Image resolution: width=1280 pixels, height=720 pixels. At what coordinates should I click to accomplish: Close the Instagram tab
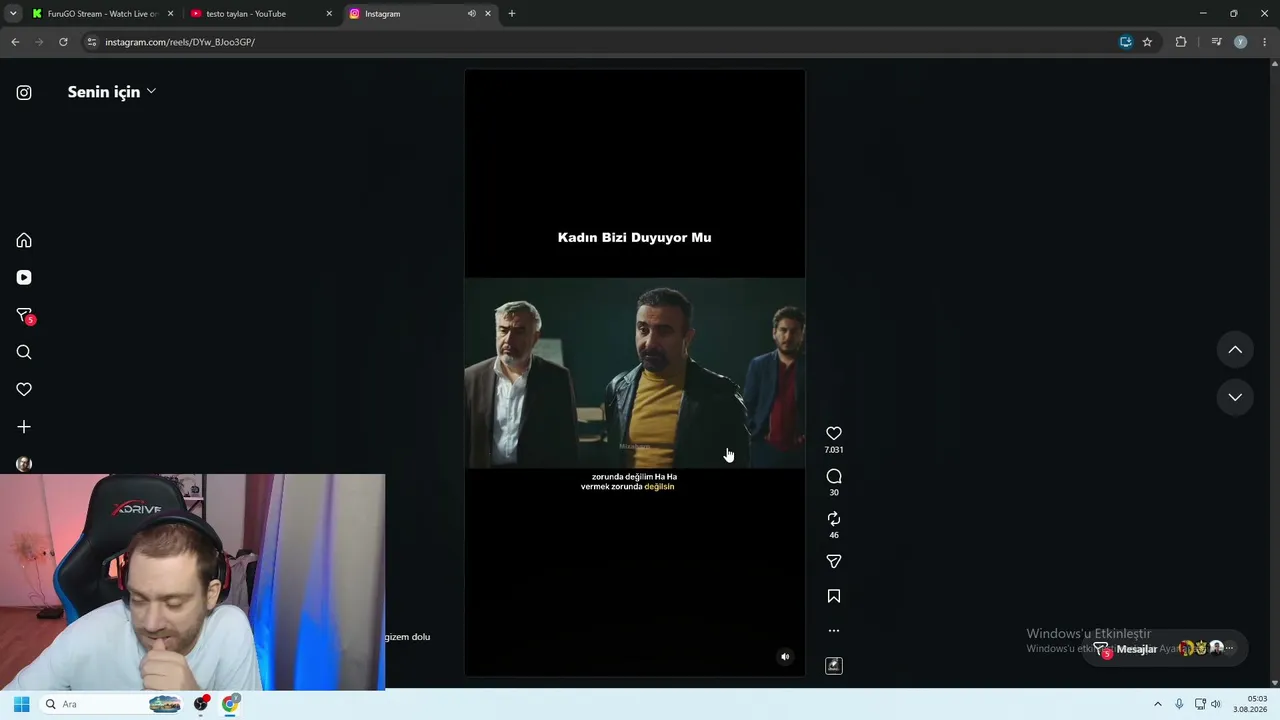[x=488, y=14]
